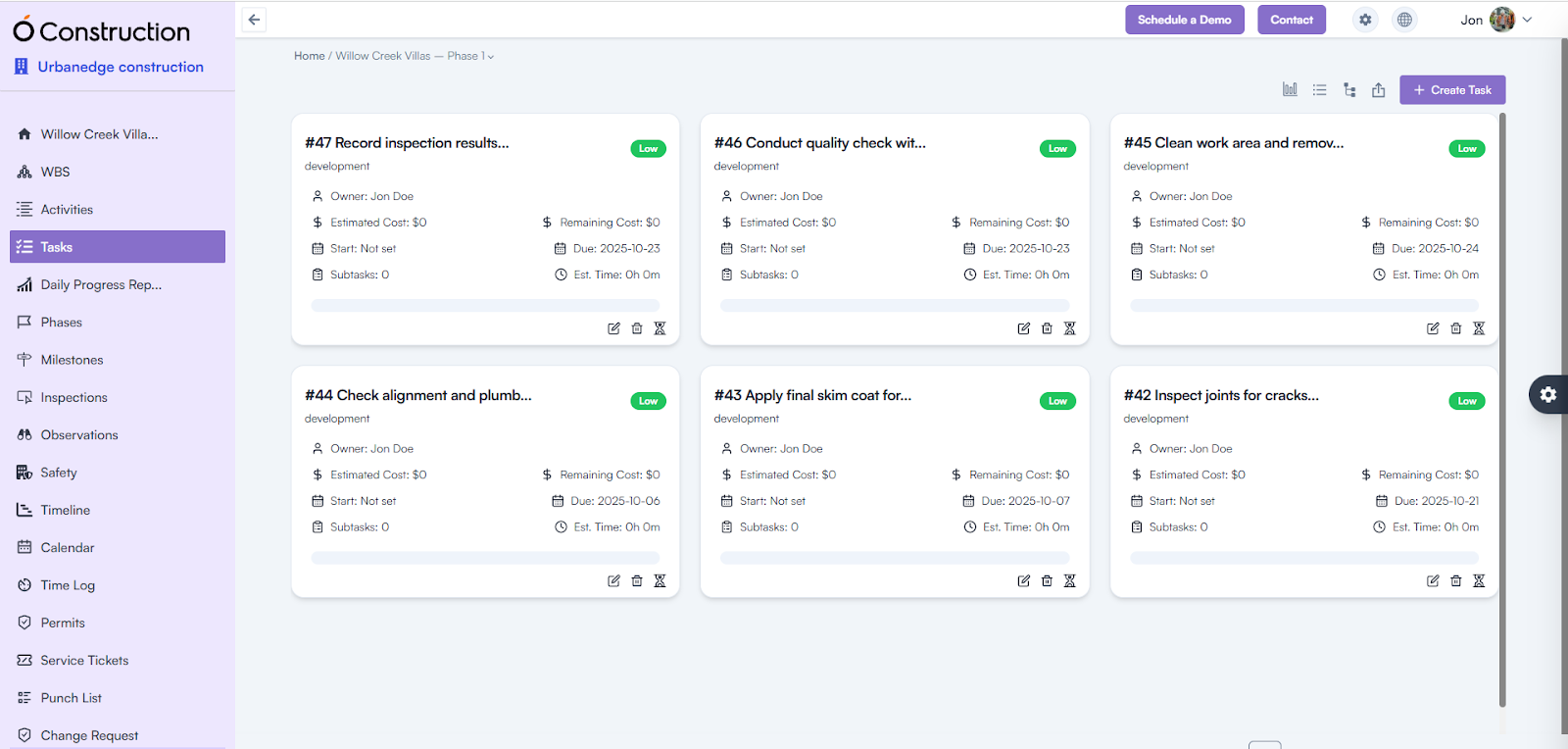This screenshot has height=749, width=1568.
Task: Open hourglass timer on task #47
Action: [660, 328]
